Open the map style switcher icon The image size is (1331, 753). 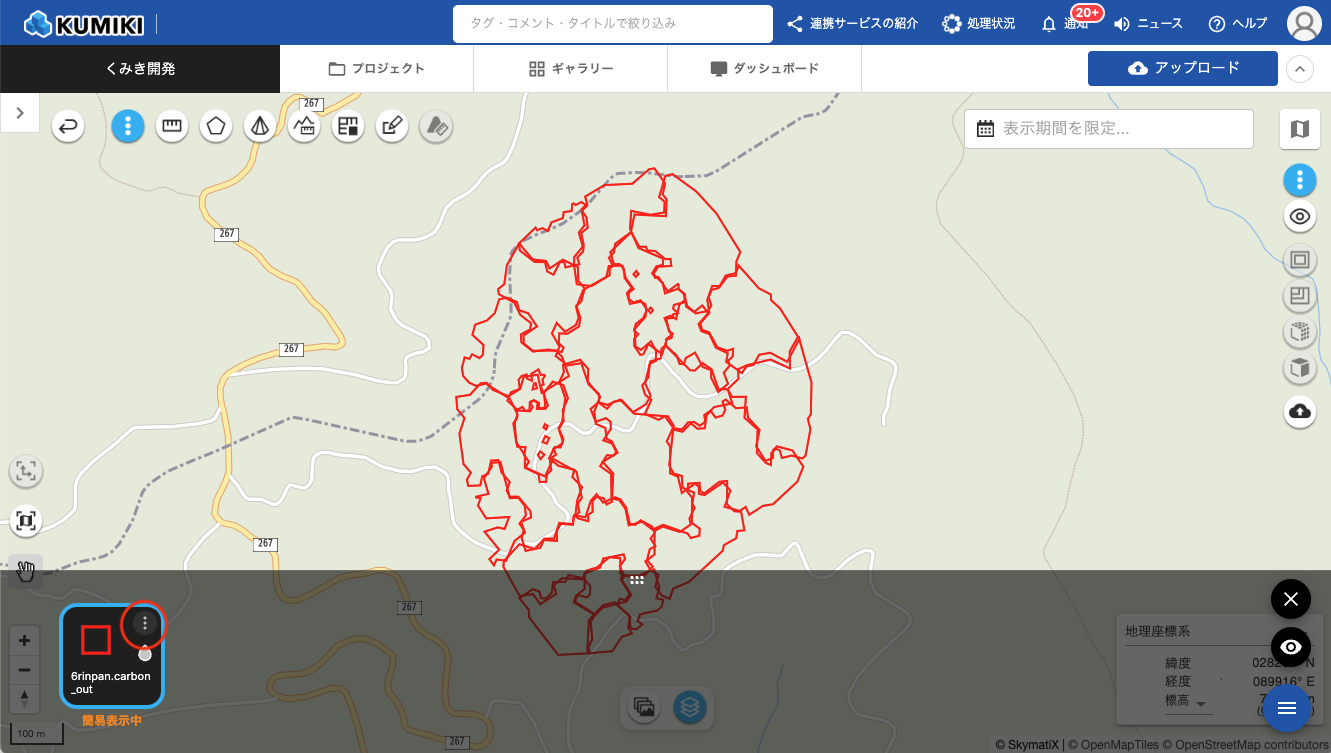pos(1299,129)
